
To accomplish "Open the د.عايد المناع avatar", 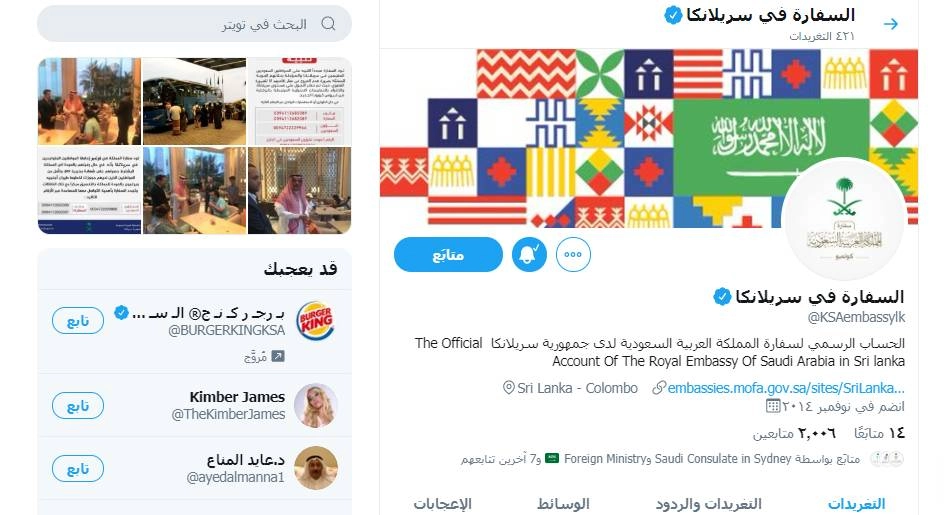I will (x=316, y=468).
